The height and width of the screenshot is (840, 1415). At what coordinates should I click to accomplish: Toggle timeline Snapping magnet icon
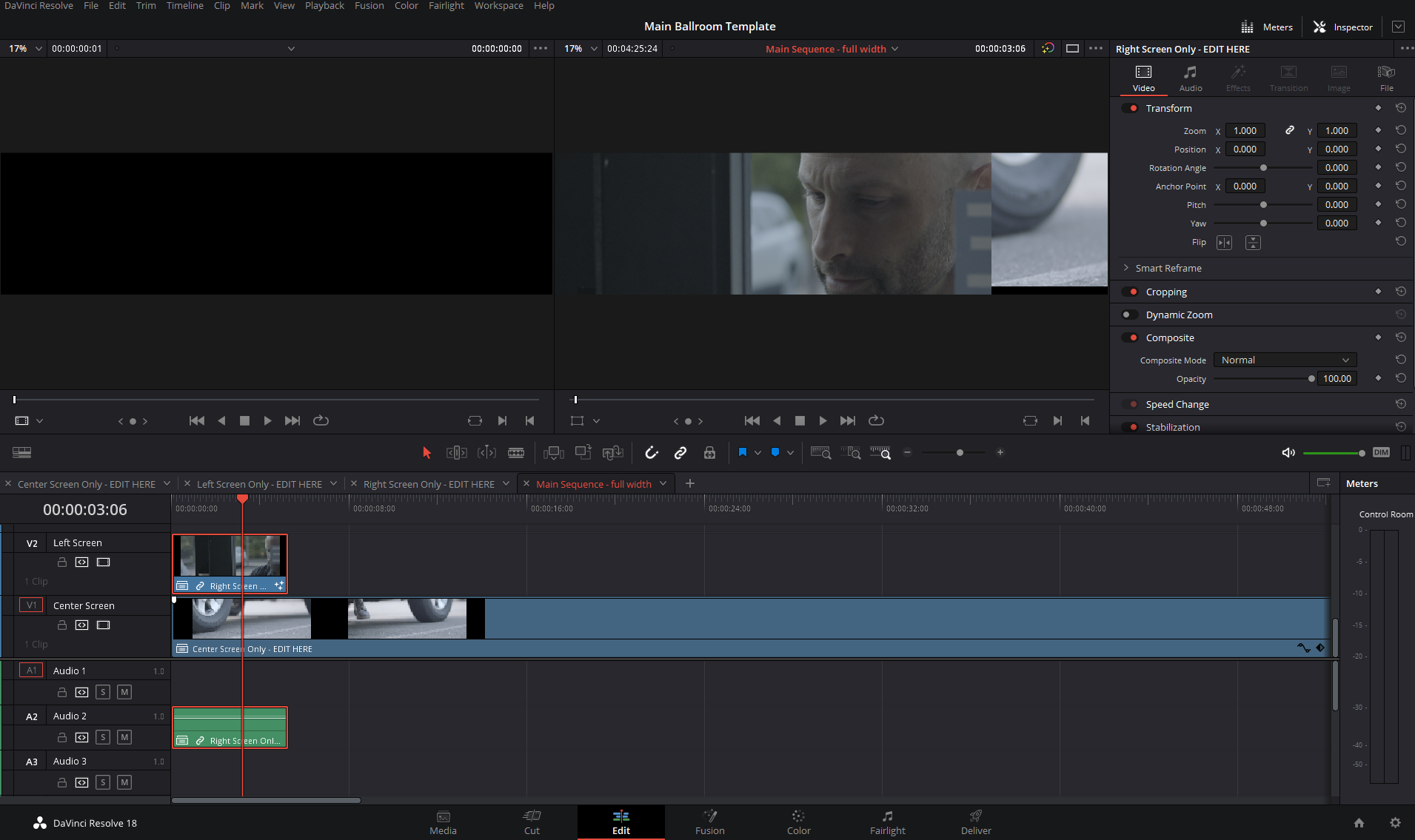(652, 453)
